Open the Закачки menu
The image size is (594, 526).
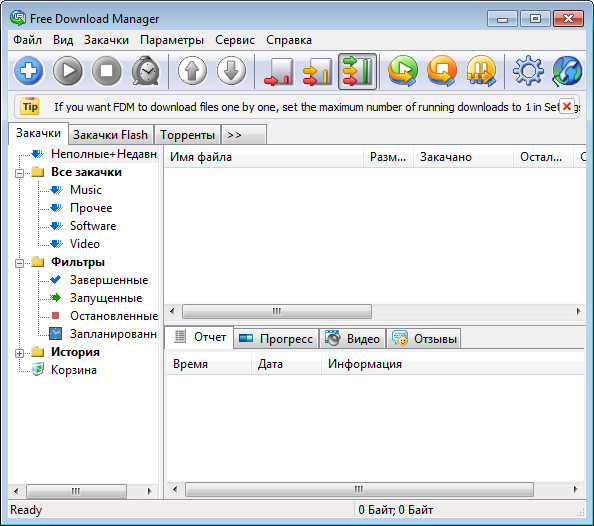coord(106,40)
